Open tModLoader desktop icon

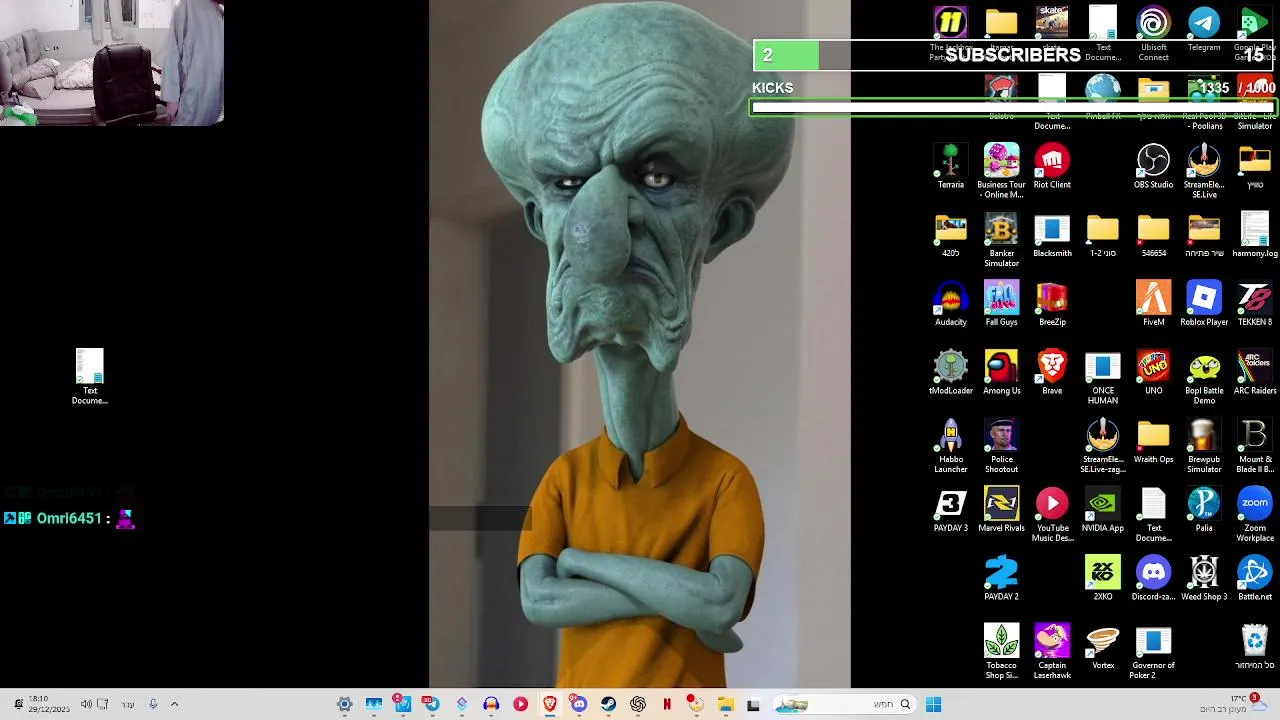[x=950, y=373]
